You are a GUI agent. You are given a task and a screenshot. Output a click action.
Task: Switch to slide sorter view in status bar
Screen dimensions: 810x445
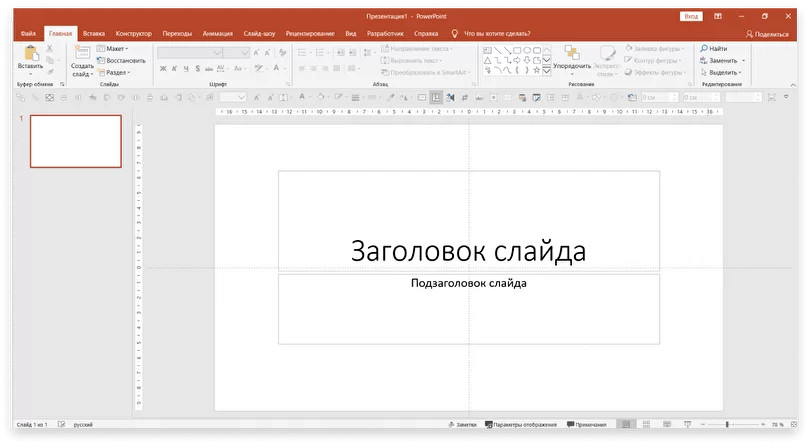[647, 425]
